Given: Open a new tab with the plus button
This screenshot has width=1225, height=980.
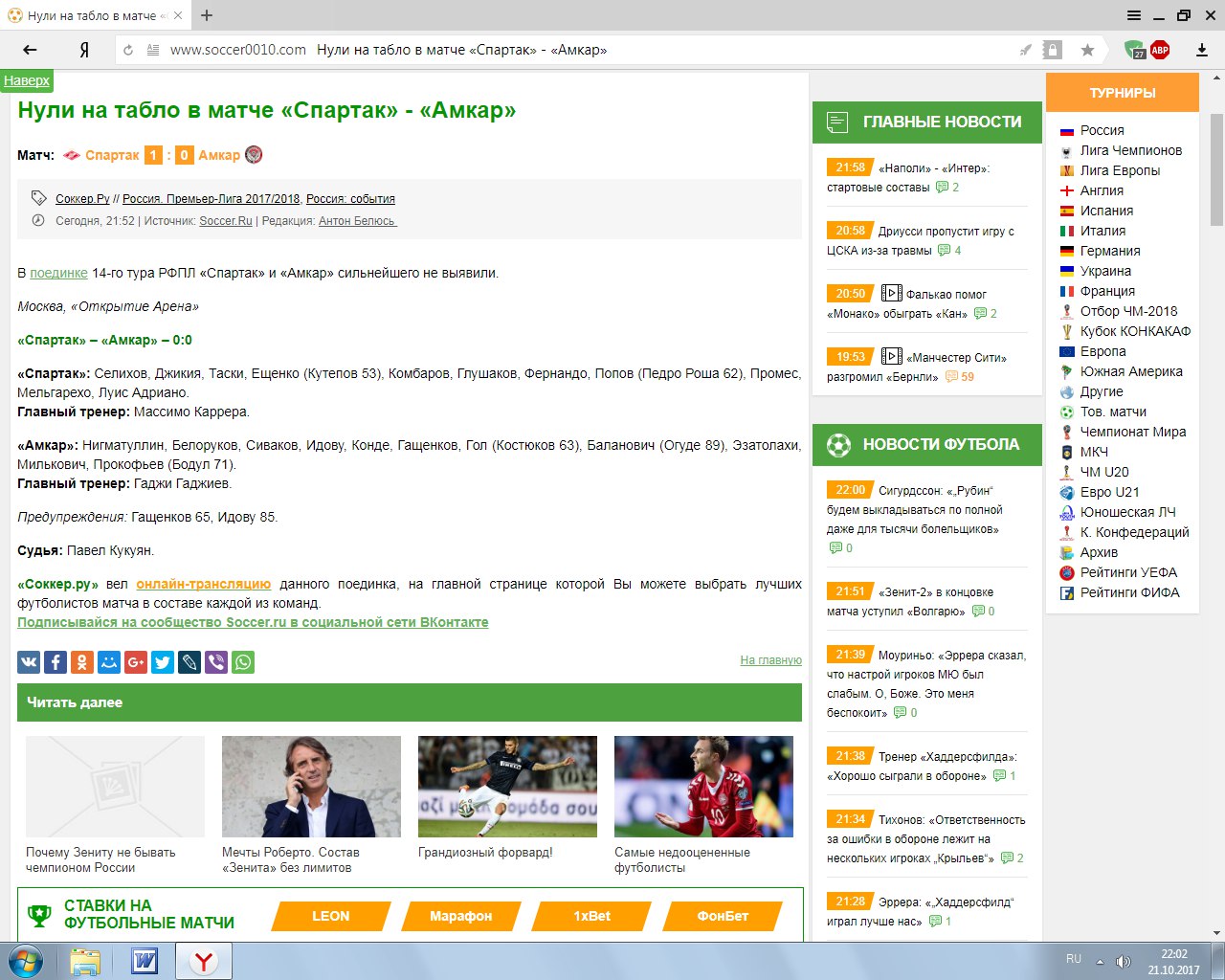Looking at the screenshot, I should (x=207, y=15).
